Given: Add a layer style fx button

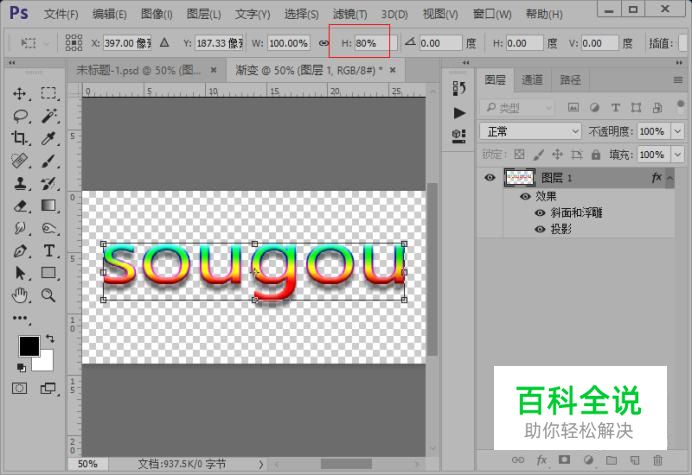Looking at the screenshot, I should coord(542,460).
